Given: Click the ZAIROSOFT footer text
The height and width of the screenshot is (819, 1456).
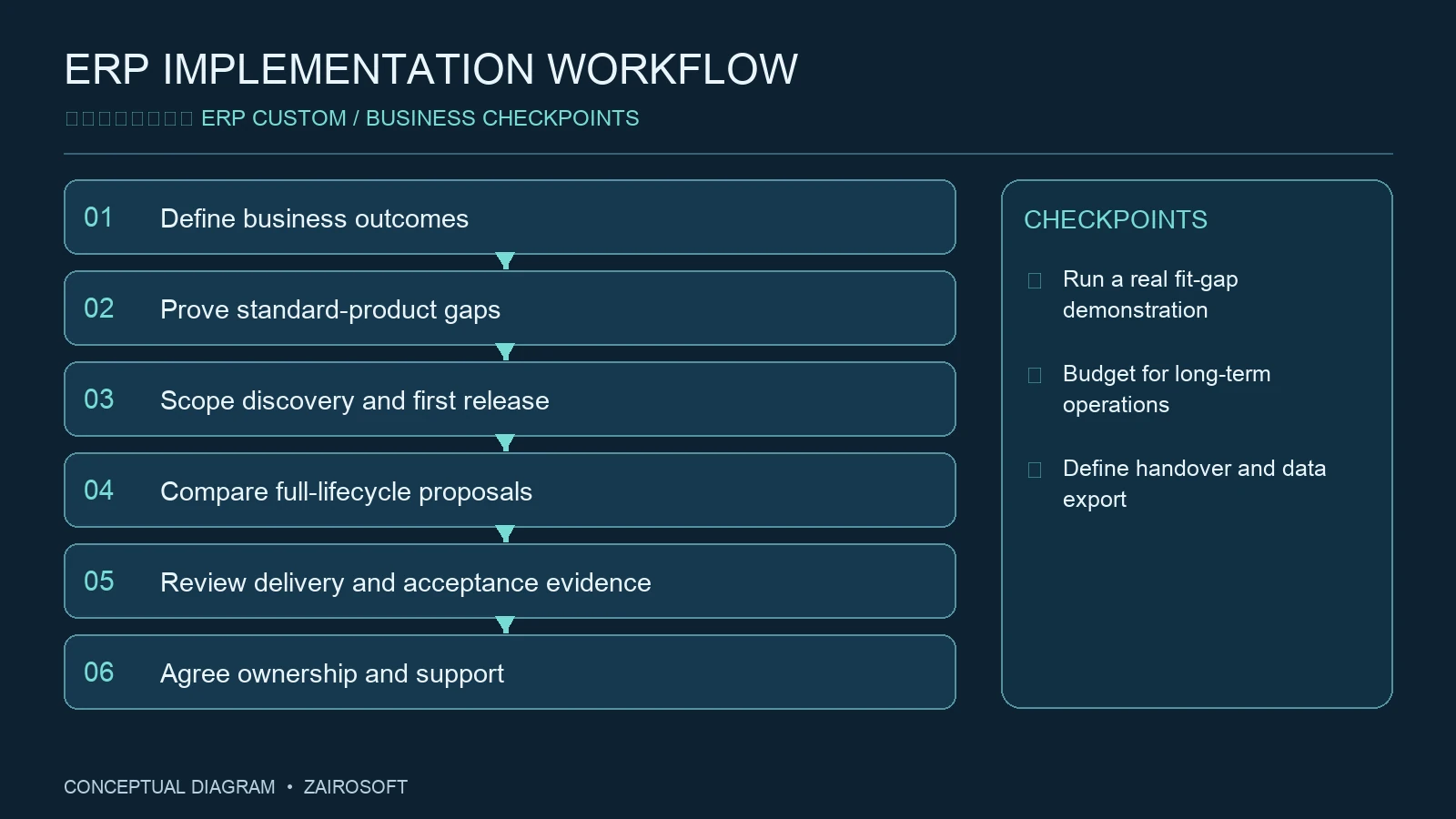Looking at the screenshot, I should (x=356, y=787).
